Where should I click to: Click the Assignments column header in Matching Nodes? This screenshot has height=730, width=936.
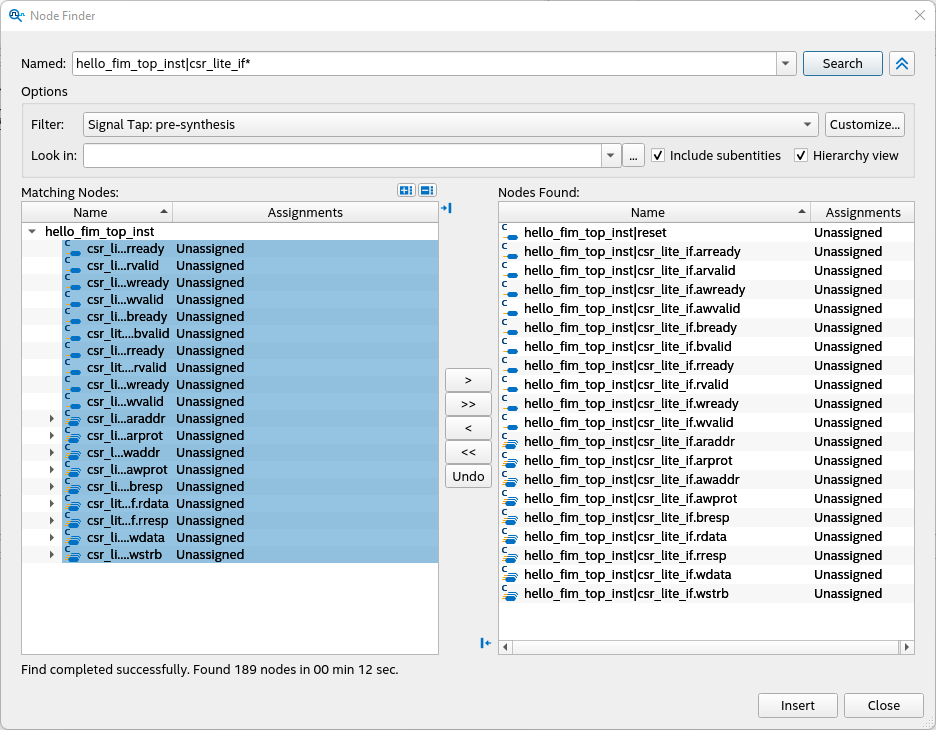point(305,212)
